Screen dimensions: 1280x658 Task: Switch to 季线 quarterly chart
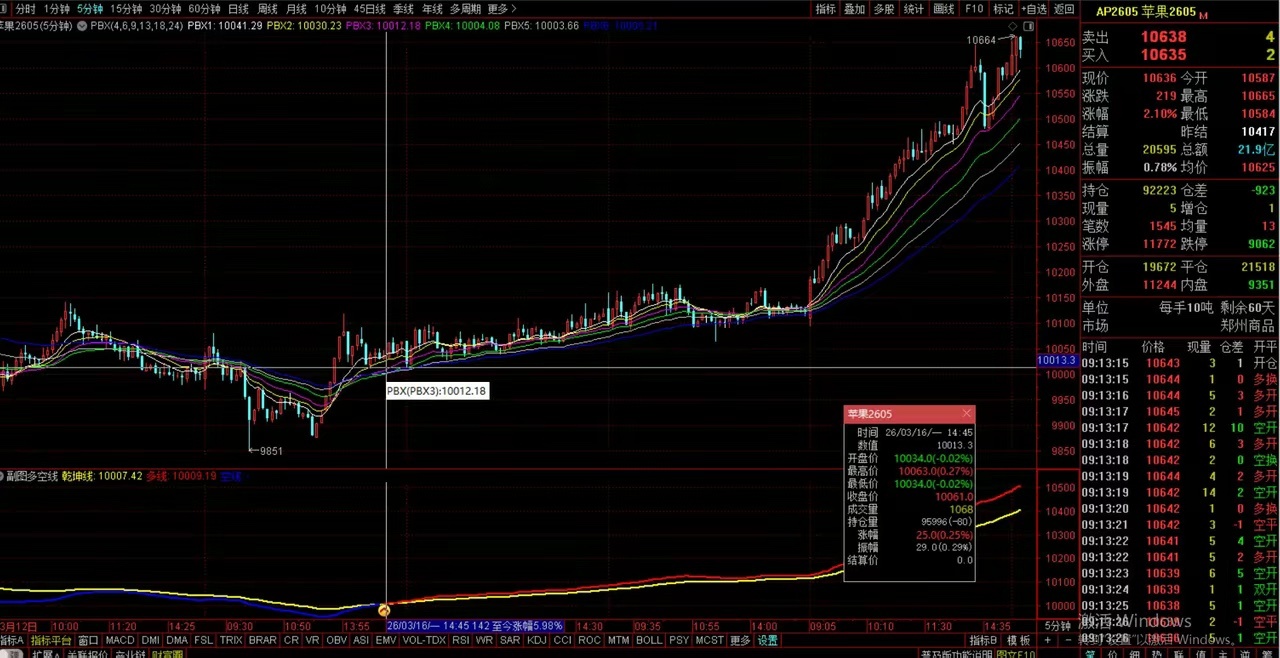[x=404, y=9]
